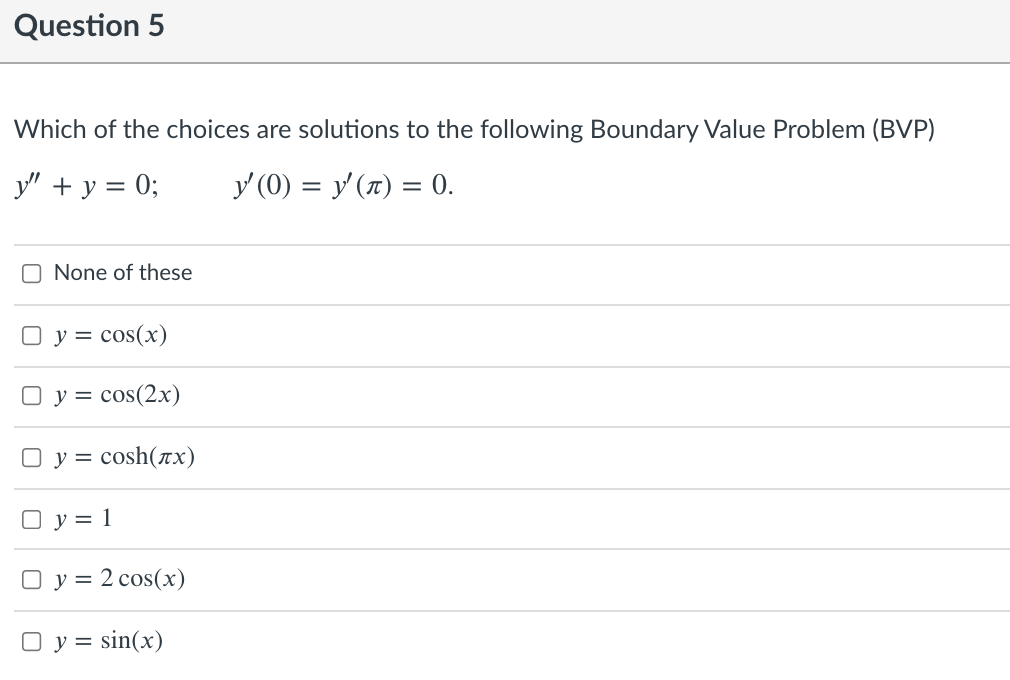1010x680 pixels.
Task: Tick the checkbox beside y = cos(x)
Action: coord(32,335)
